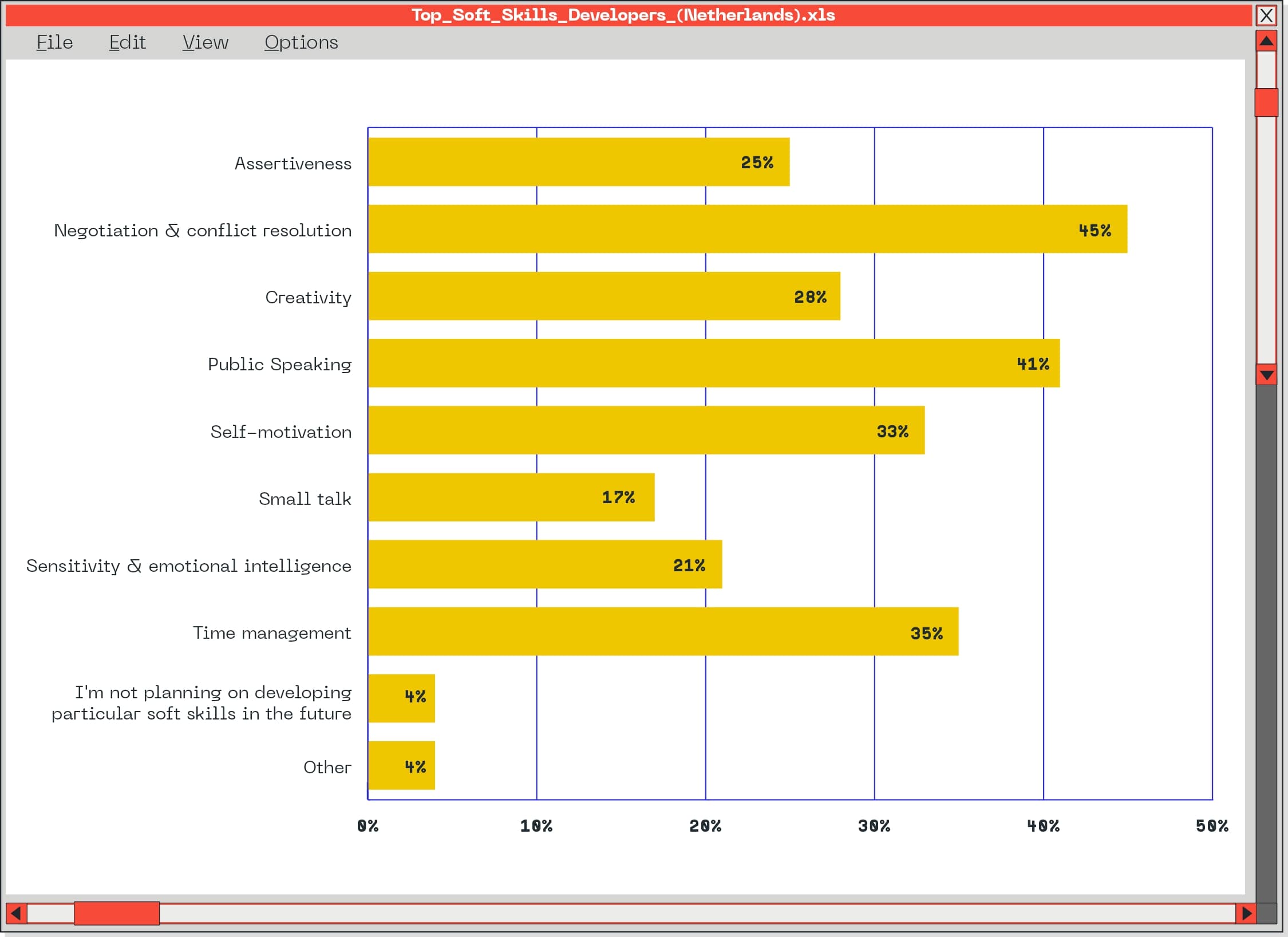Viewport: 1288px width, 937px height.
Task: Click the Negotiation & conflict resolution 45% bar
Action: click(748, 229)
